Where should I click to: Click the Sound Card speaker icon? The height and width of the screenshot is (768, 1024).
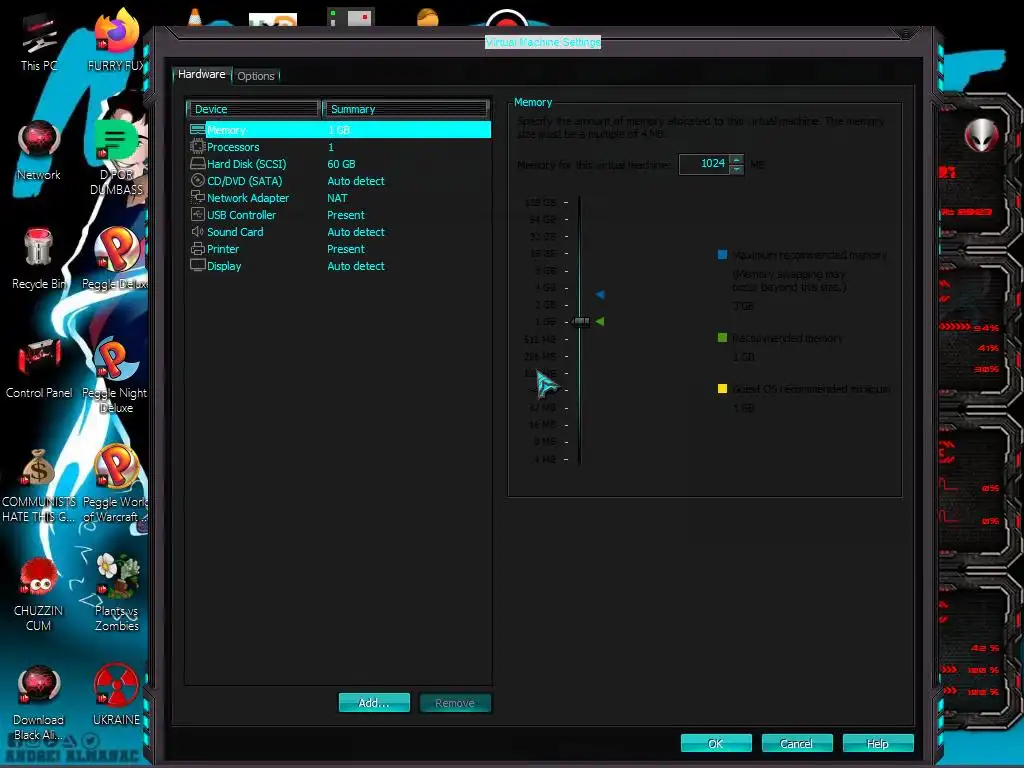click(197, 231)
